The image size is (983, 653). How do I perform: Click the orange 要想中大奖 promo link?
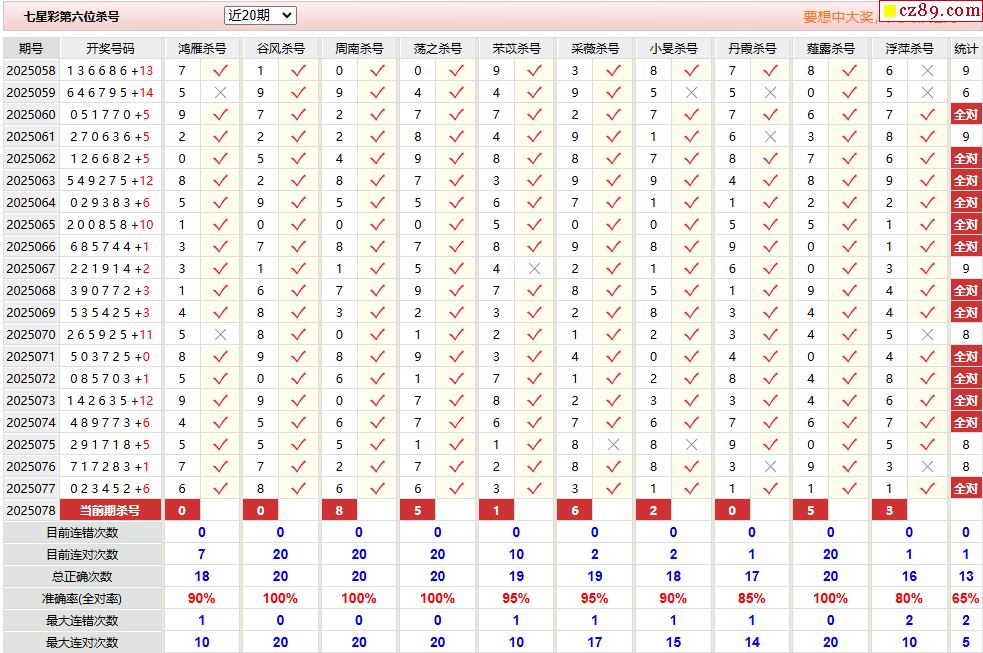838,17
